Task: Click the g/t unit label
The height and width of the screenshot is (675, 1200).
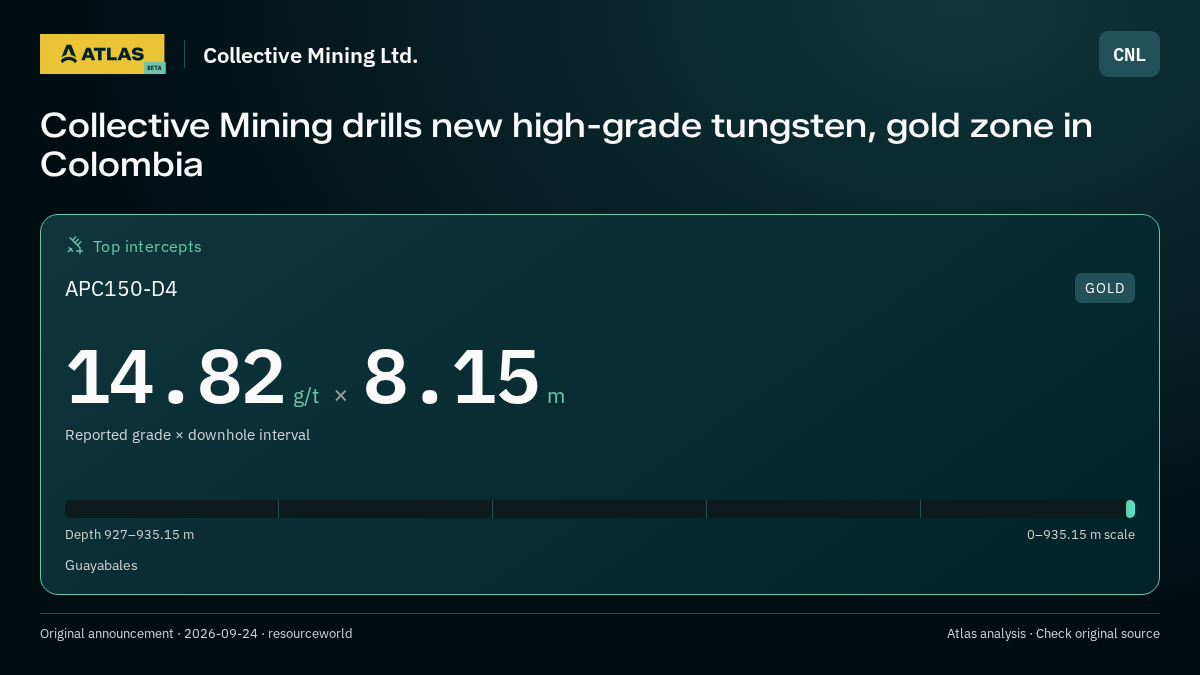Action: tap(306, 396)
